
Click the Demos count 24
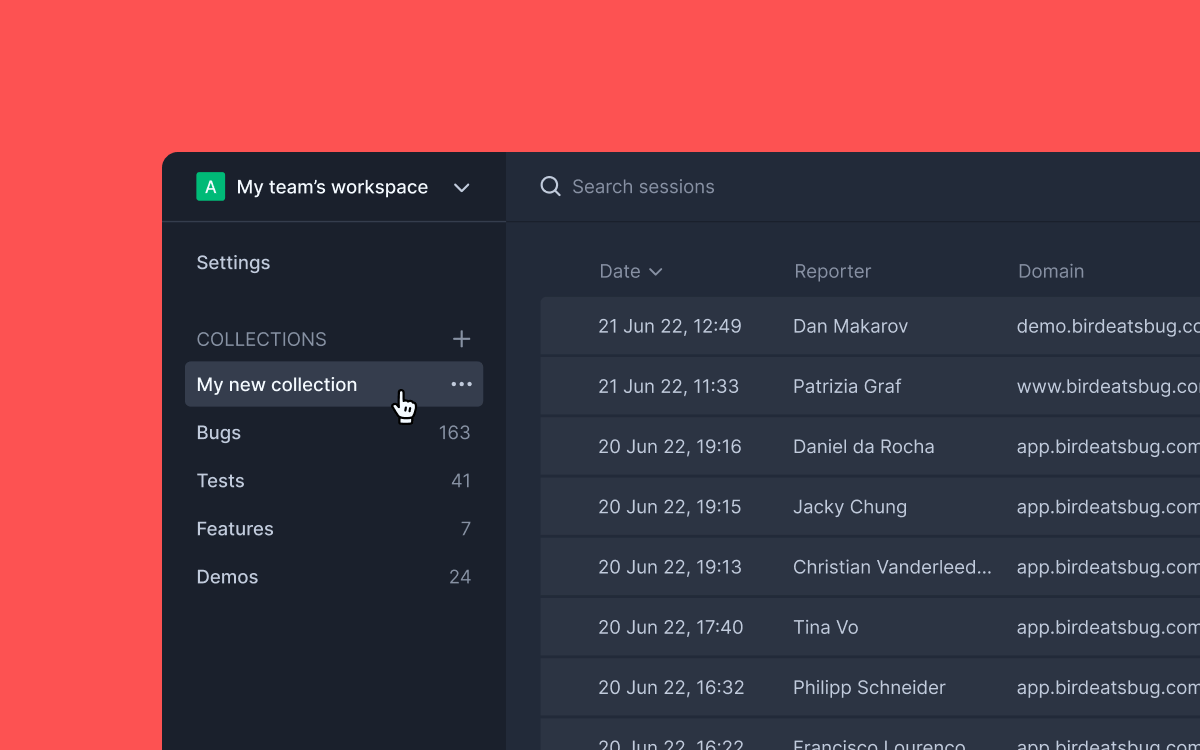coord(460,577)
